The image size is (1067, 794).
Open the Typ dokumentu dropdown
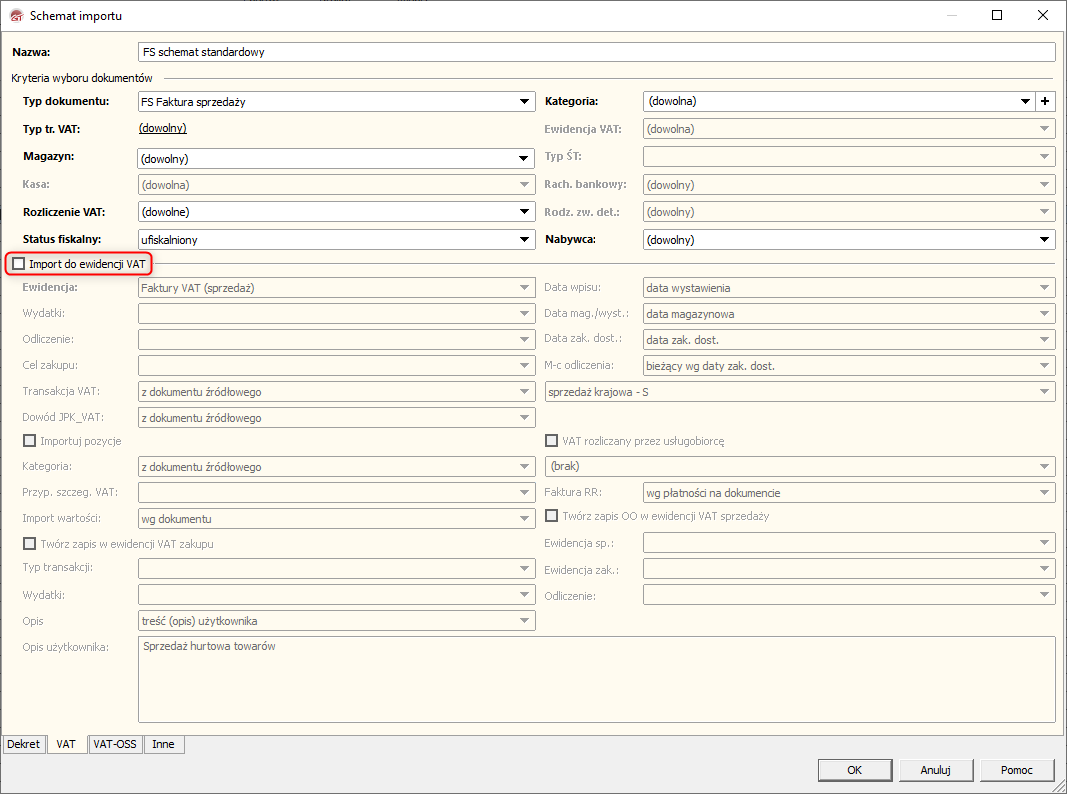point(525,101)
